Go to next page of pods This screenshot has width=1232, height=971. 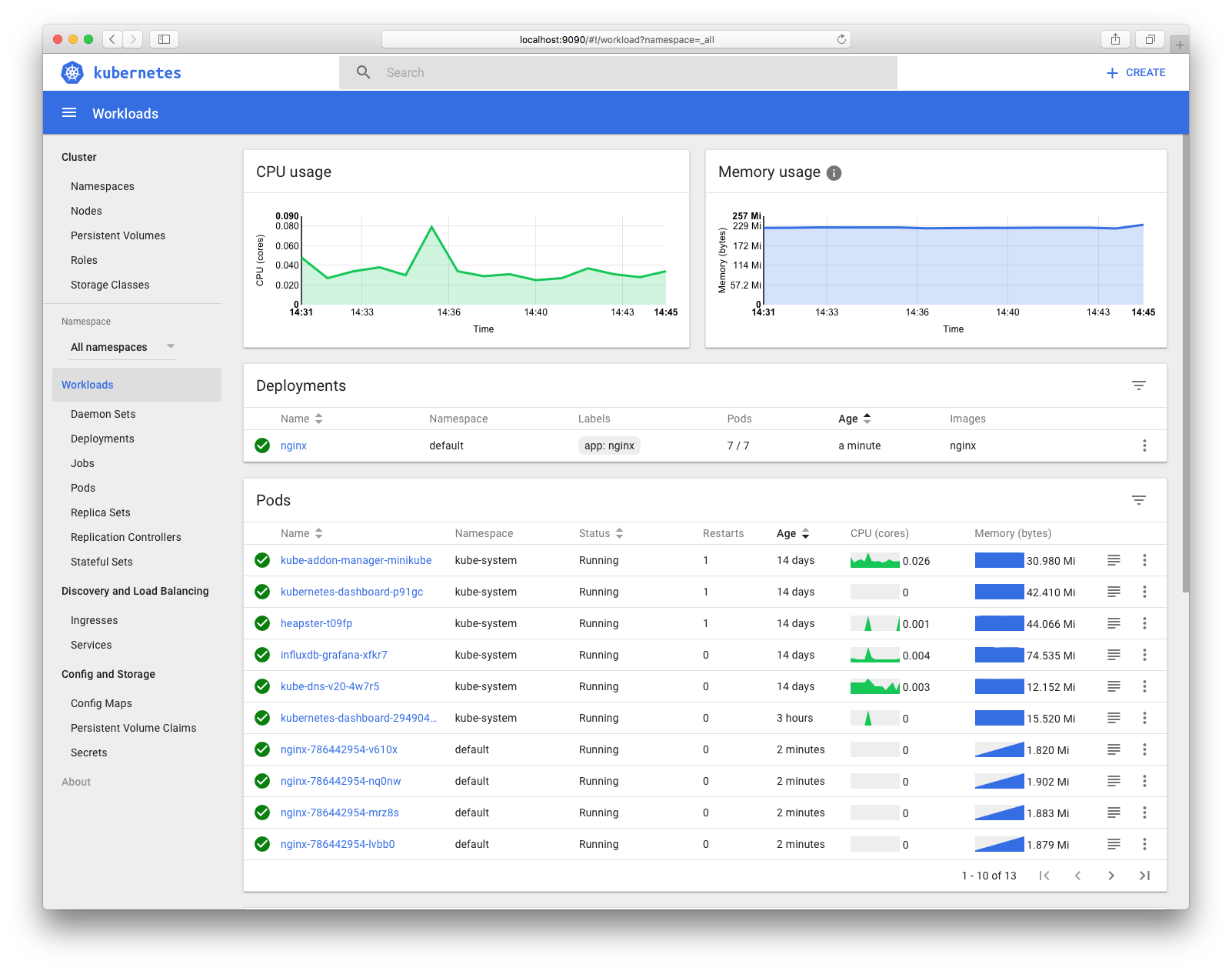[x=1111, y=876]
